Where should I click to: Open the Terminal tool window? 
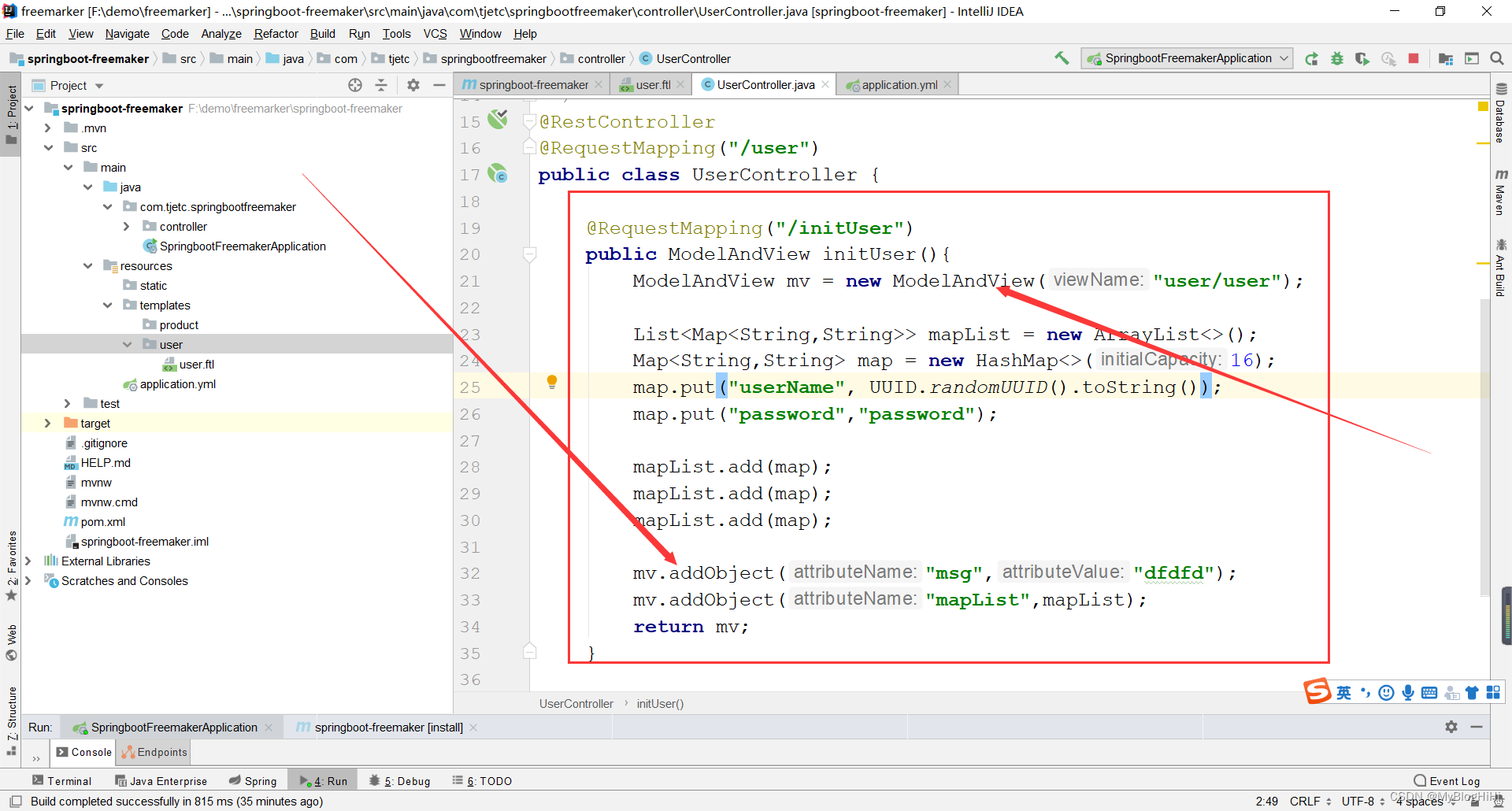[x=62, y=781]
